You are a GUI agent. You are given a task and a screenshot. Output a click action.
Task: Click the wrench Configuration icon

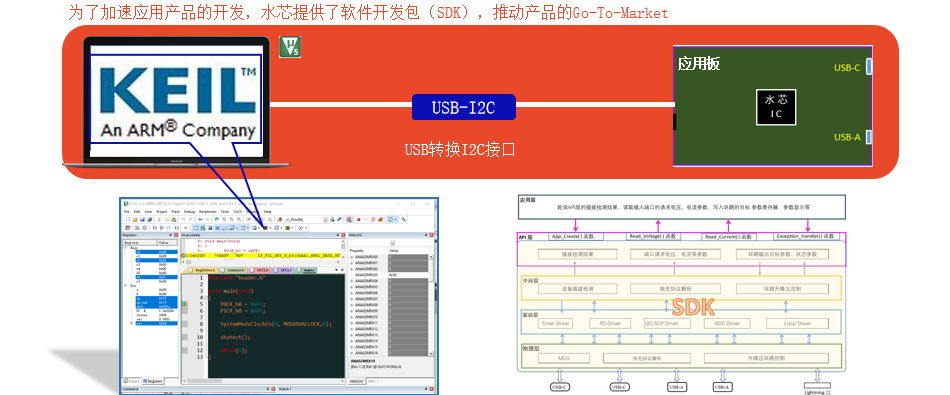click(x=404, y=219)
